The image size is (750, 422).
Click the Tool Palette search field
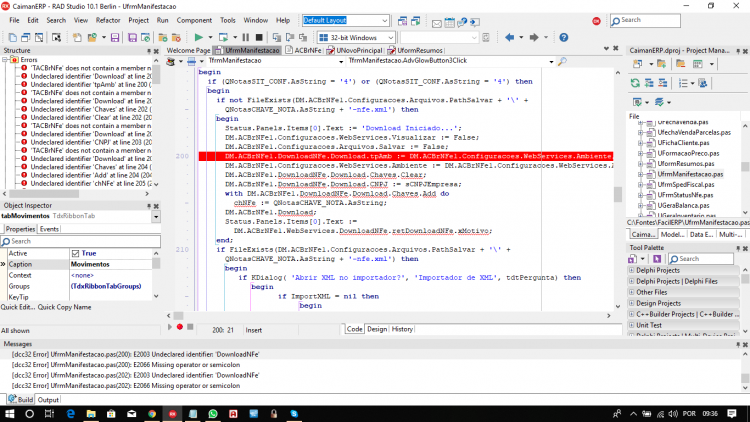(701, 259)
